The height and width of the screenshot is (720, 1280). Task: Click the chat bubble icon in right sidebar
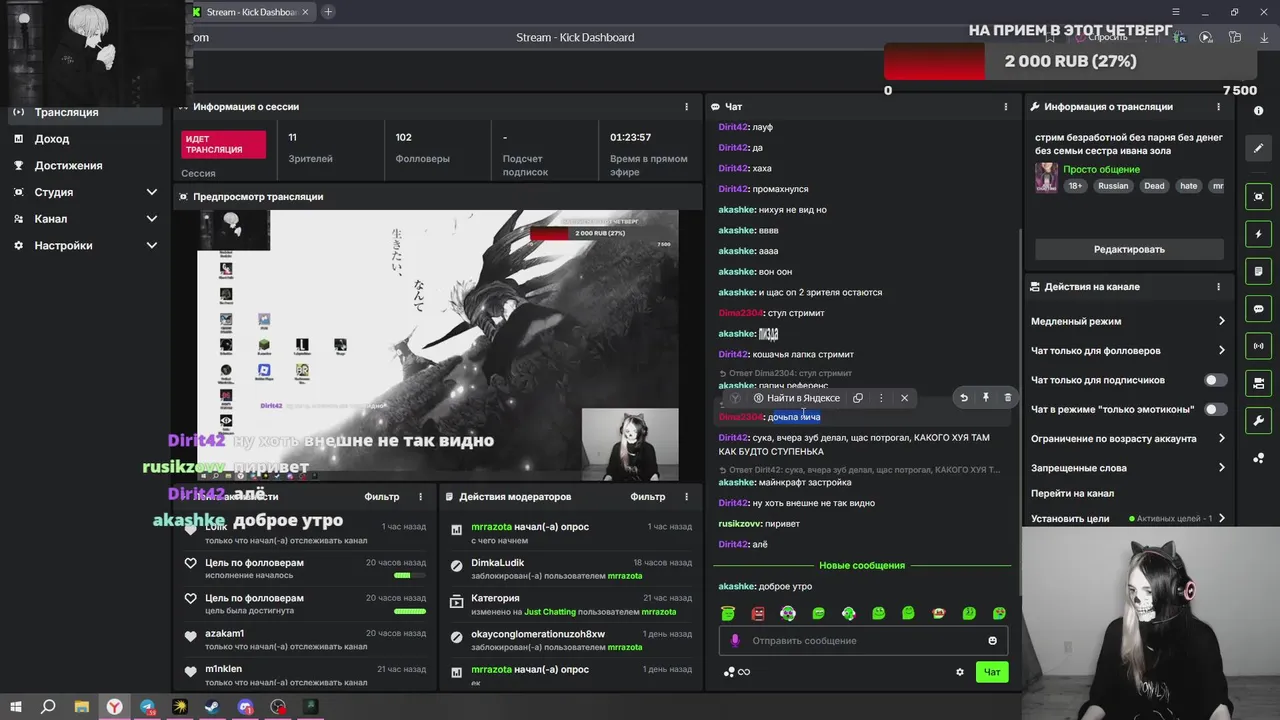click(x=1259, y=309)
